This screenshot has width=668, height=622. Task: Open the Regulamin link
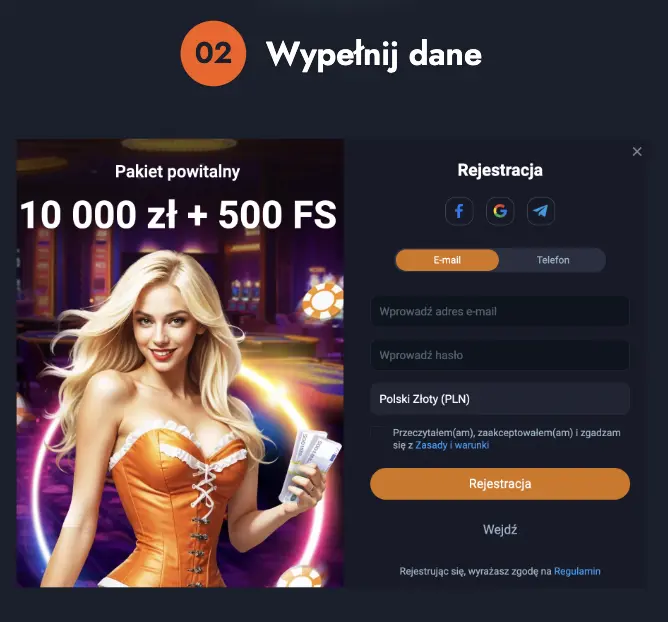[577, 571]
